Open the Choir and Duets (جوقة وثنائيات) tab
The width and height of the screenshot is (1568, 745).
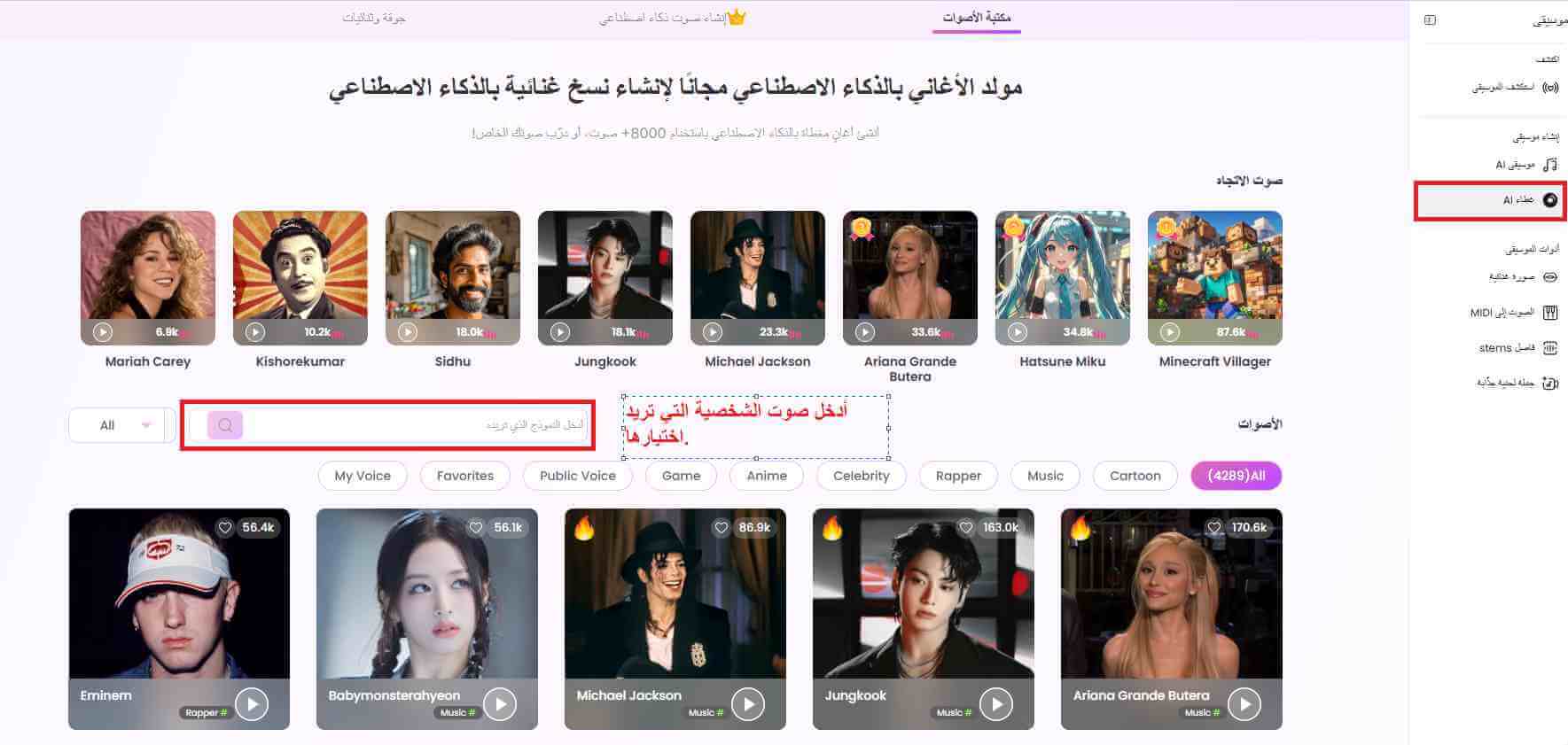374,18
